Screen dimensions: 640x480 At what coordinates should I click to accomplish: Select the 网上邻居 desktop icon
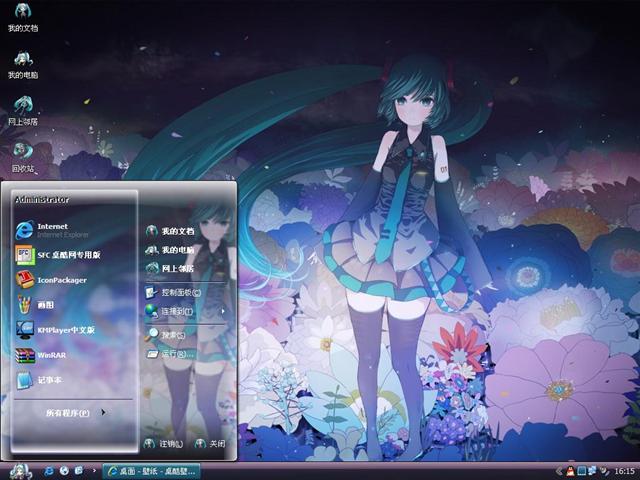[23, 111]
